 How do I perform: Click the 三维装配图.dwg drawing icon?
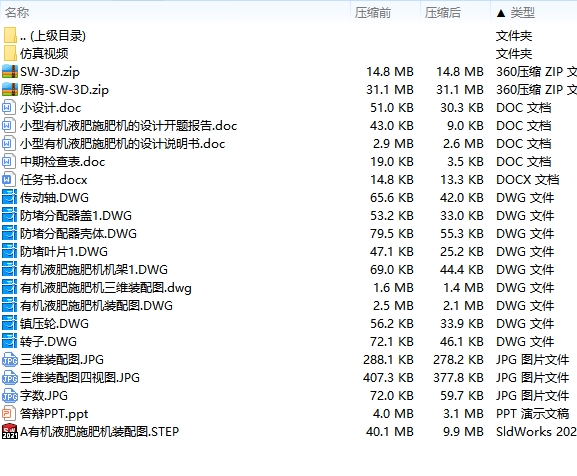(9, 288)
